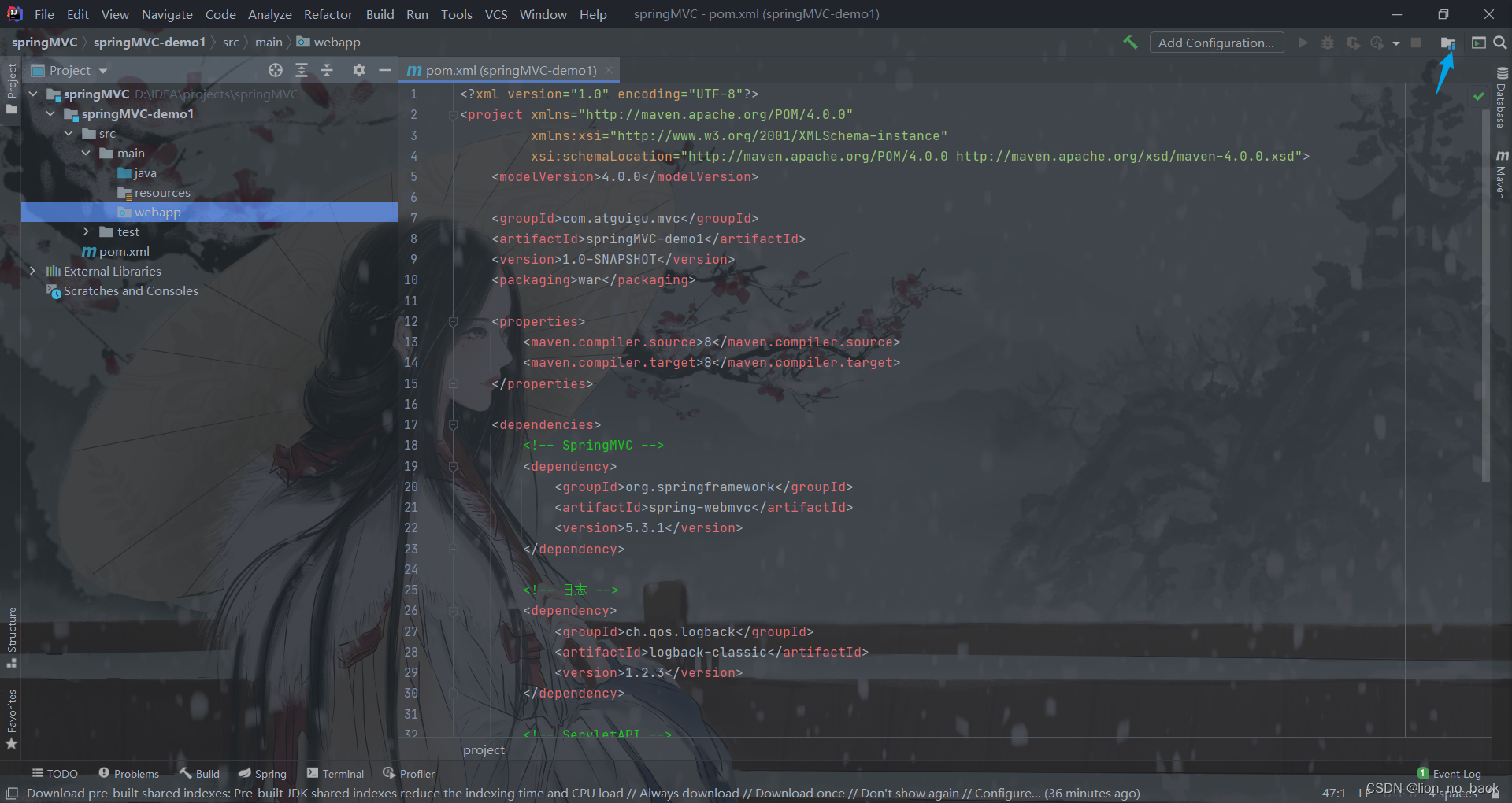Image resolution: width=1512 pixels, height=803 pixels.
Task: Open the Project Structure folder icon
Action: pos(1448,43)
